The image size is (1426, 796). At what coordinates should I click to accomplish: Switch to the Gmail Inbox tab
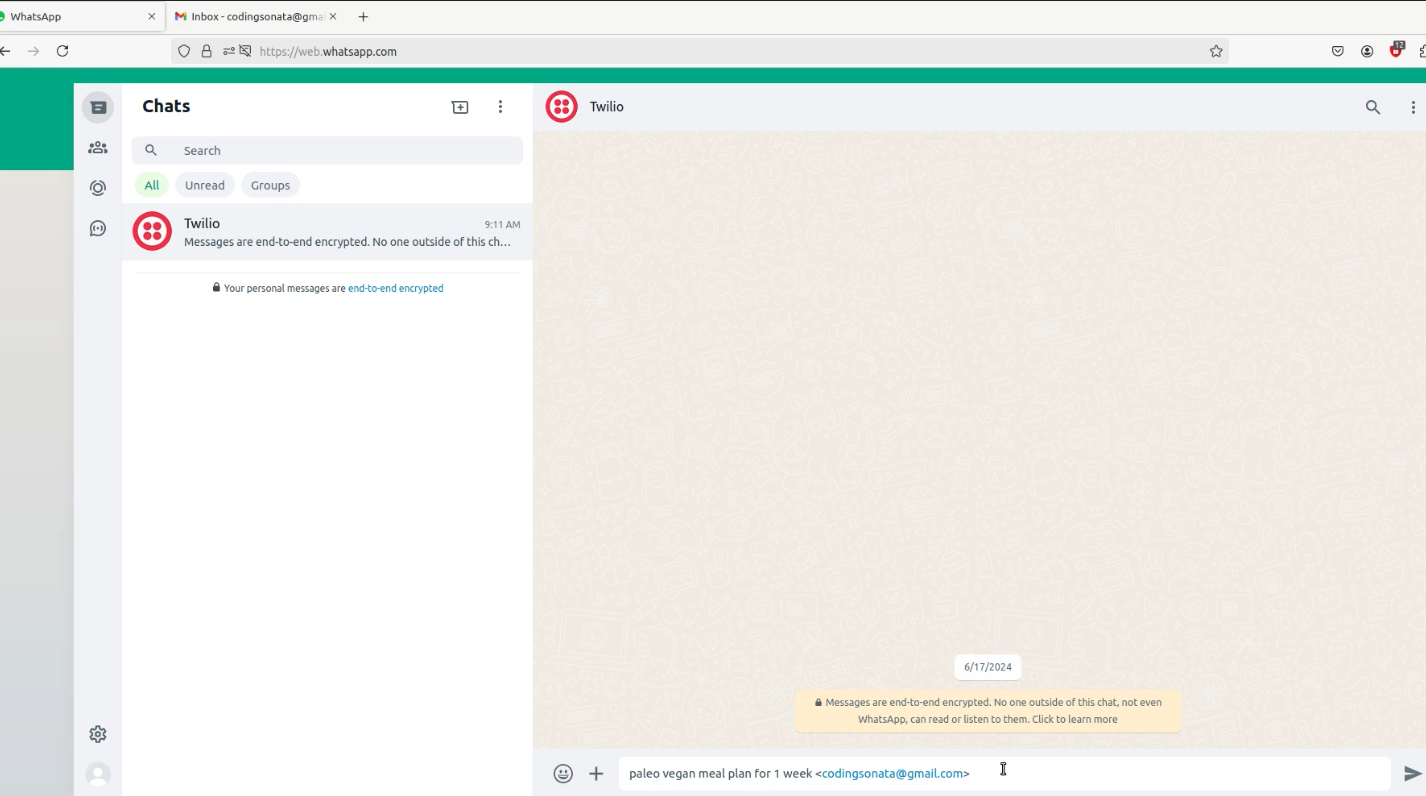click(x=250, y=16)
